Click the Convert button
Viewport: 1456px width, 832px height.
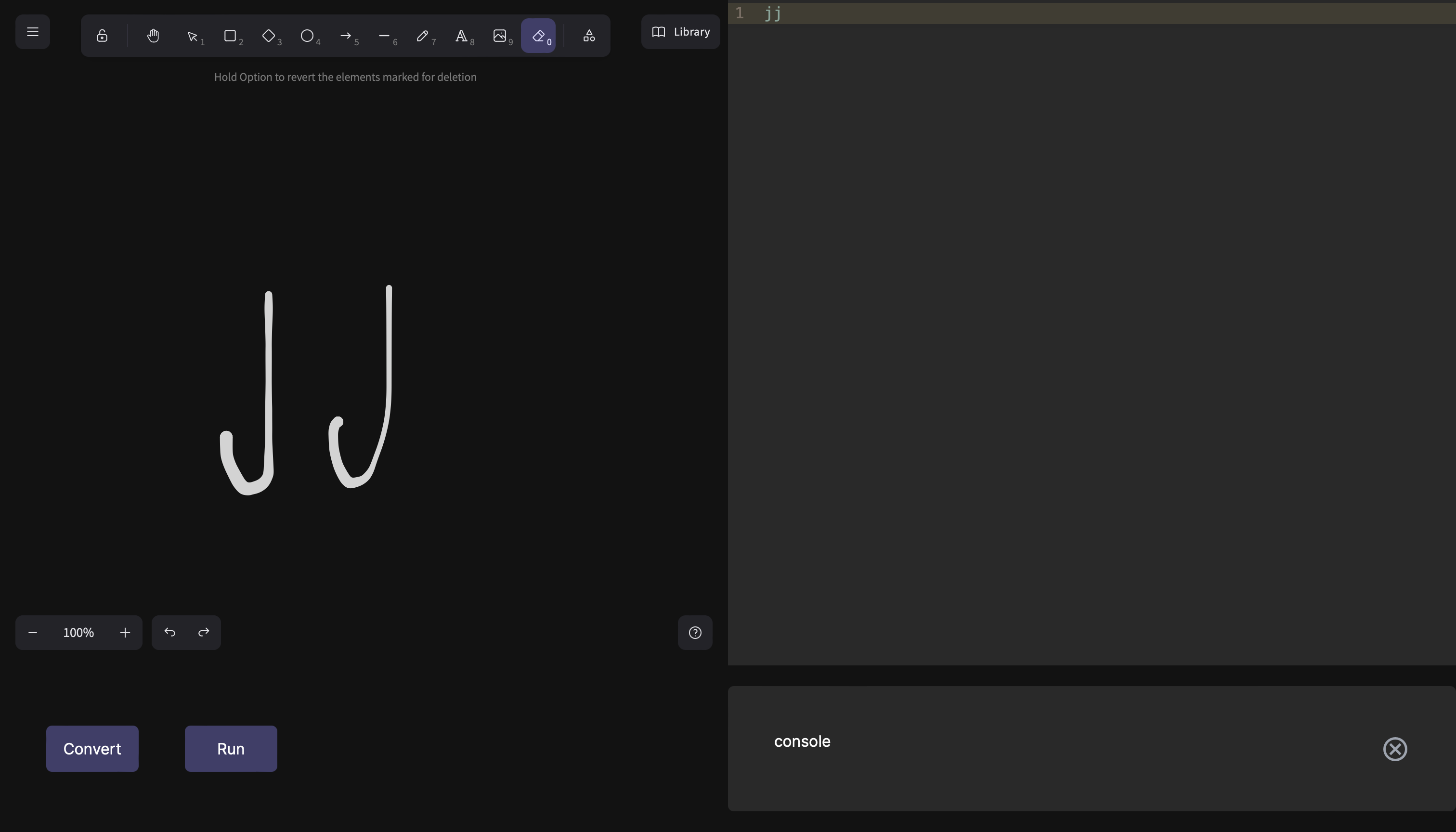92,749
